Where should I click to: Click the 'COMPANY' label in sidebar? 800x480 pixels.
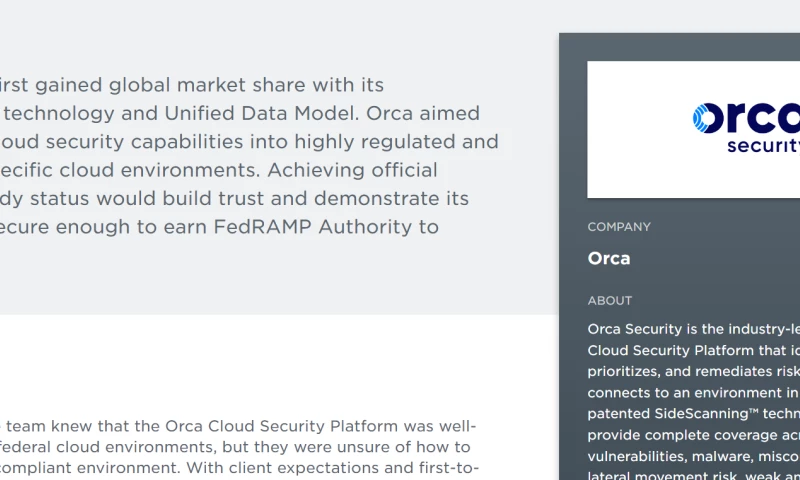(619, 227)
